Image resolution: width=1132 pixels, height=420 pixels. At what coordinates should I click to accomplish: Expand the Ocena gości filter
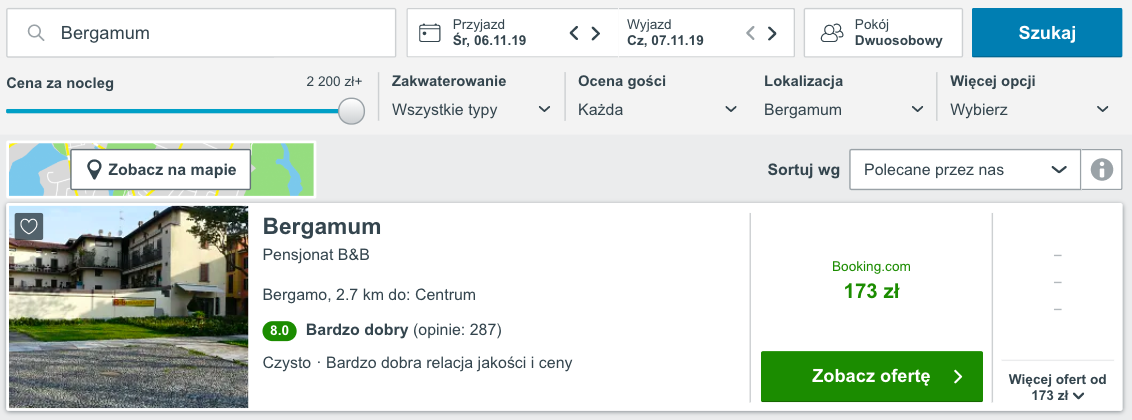point(657,109)
